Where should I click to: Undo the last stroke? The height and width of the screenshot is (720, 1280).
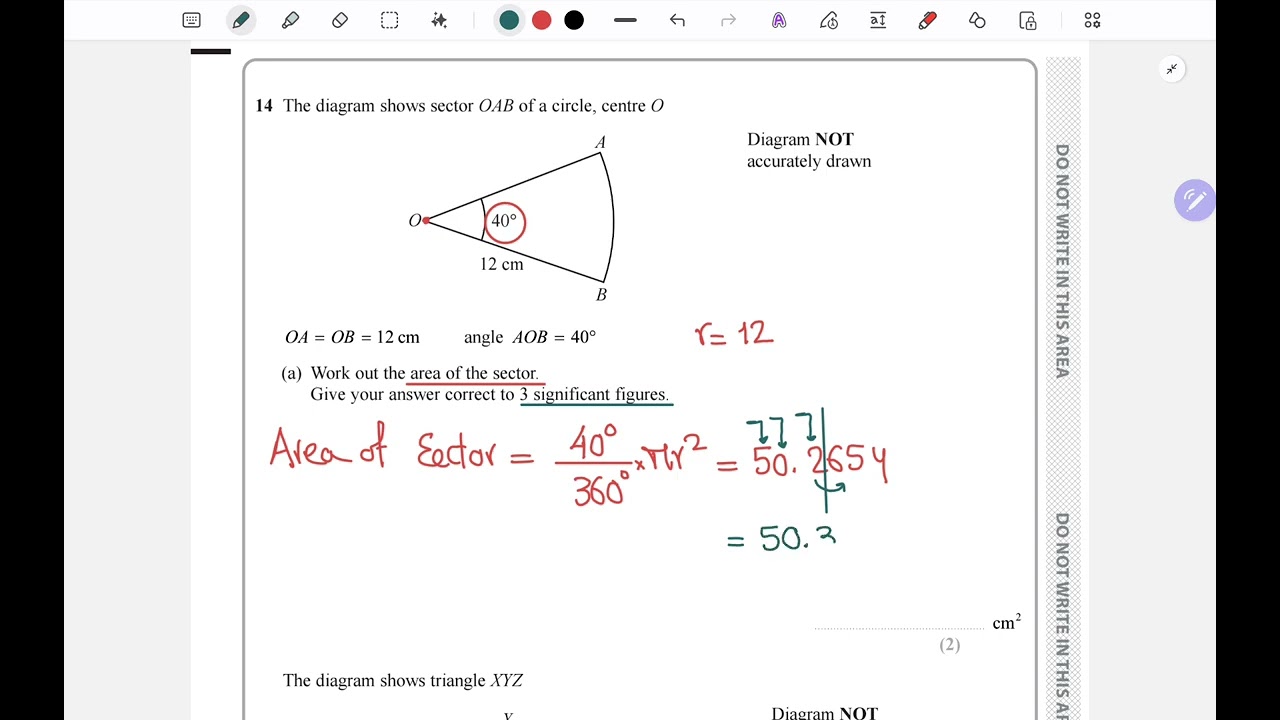(x=677, y=20)
